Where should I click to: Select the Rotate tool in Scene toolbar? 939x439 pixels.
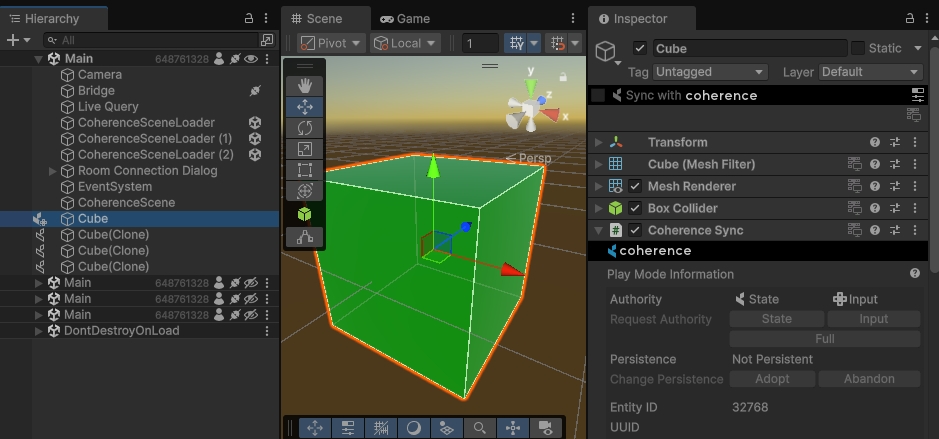pos(305,127)
